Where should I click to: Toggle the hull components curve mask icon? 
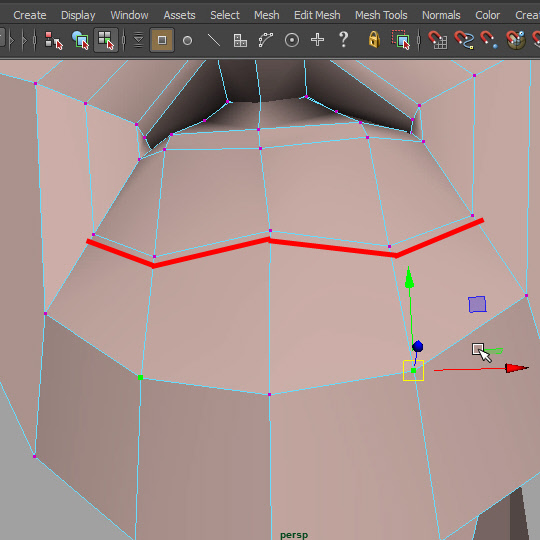[266, 40]
